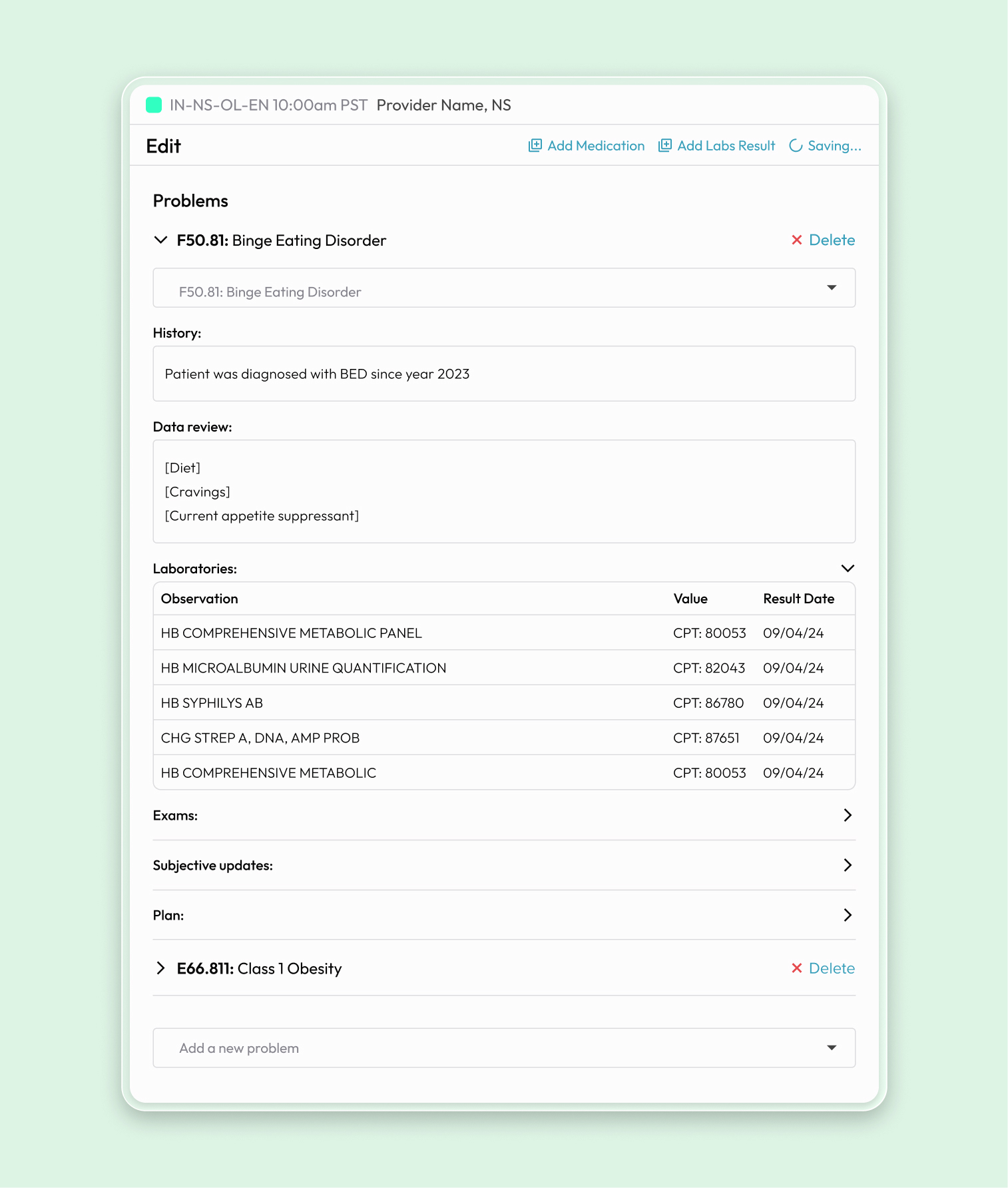
Task: Open the Add a new problem dropdown
Action: coord(832,1048)
